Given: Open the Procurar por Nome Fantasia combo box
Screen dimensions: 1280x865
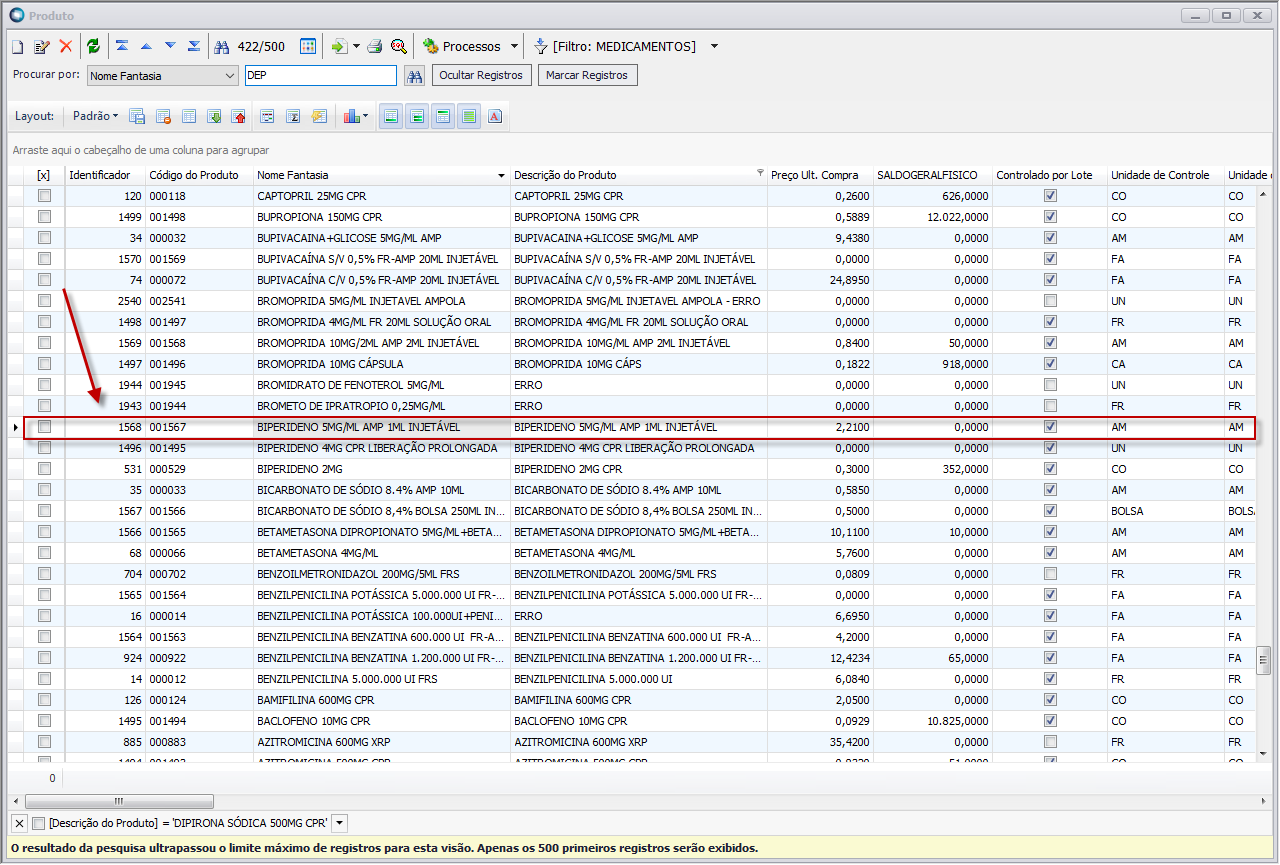Looking at the screenshot, I should [162, 75].
